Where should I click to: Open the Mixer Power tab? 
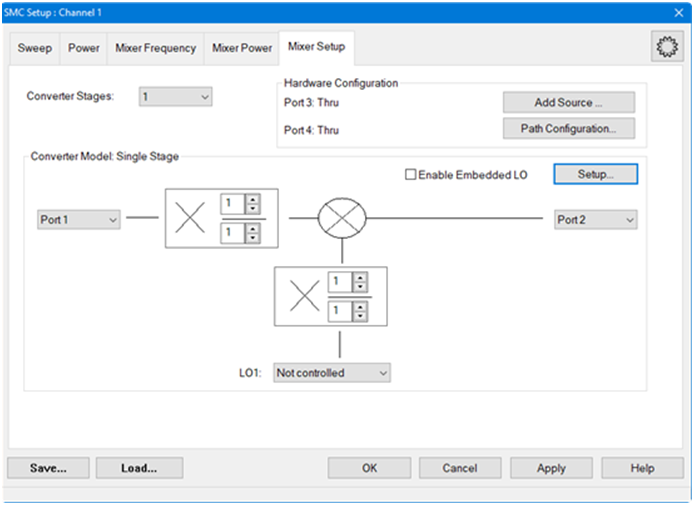(x=242, y=48)
